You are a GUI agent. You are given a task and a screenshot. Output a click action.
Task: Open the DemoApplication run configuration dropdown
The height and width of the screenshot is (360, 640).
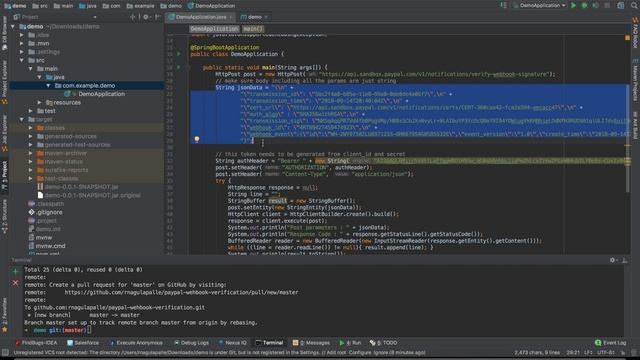pyautogui.click(x=540, y=6)
